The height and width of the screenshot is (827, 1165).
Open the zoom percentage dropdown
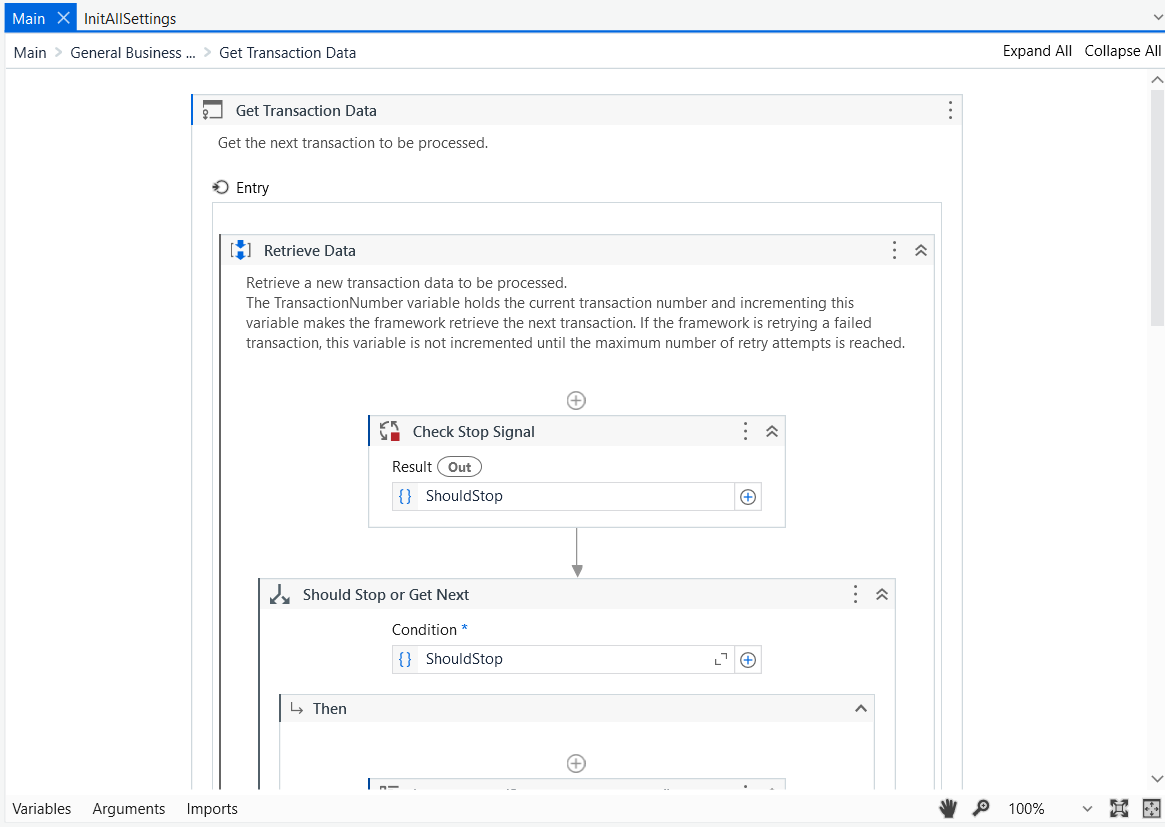[1087, 808]
